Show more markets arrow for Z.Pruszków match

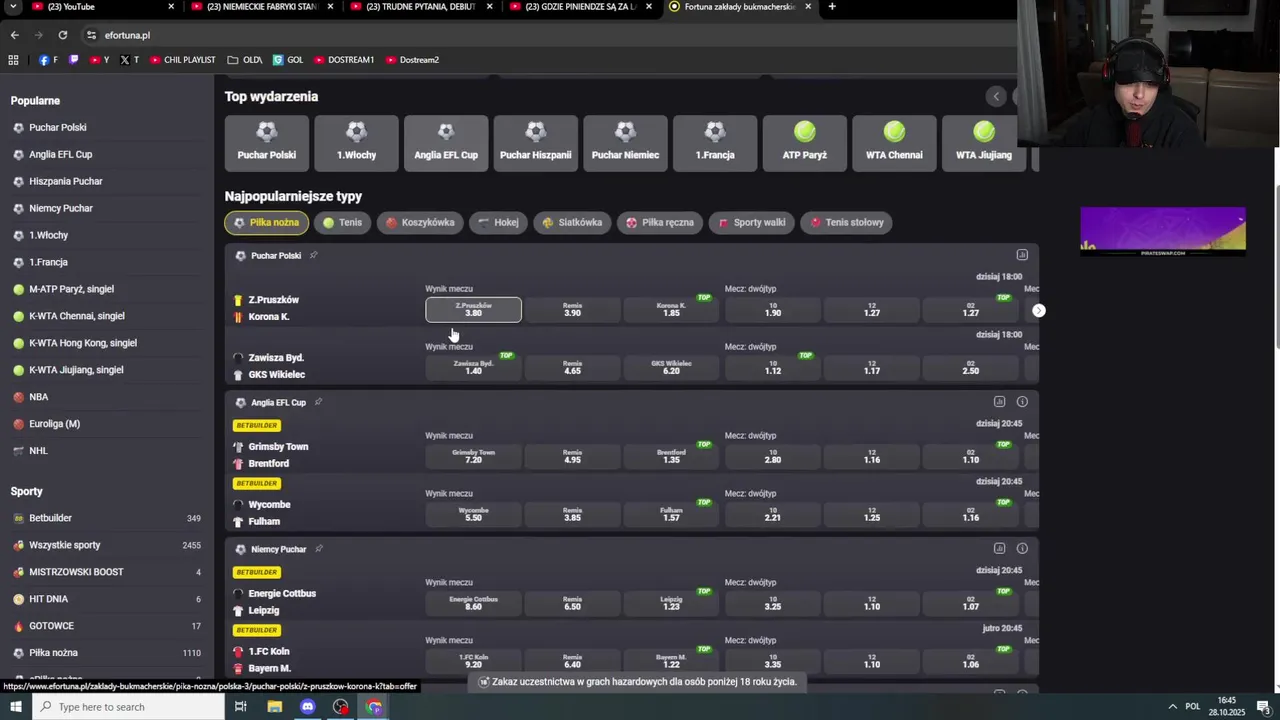coord(1039,311)
